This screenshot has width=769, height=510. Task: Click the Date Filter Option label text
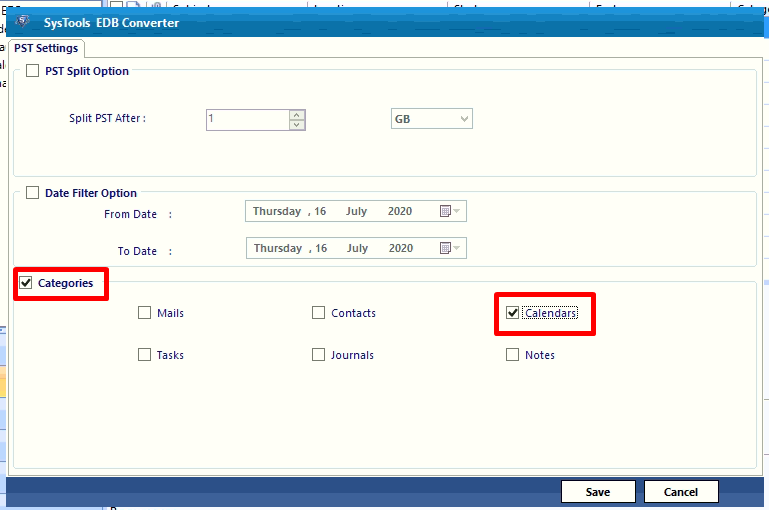(x=91, y=193)
